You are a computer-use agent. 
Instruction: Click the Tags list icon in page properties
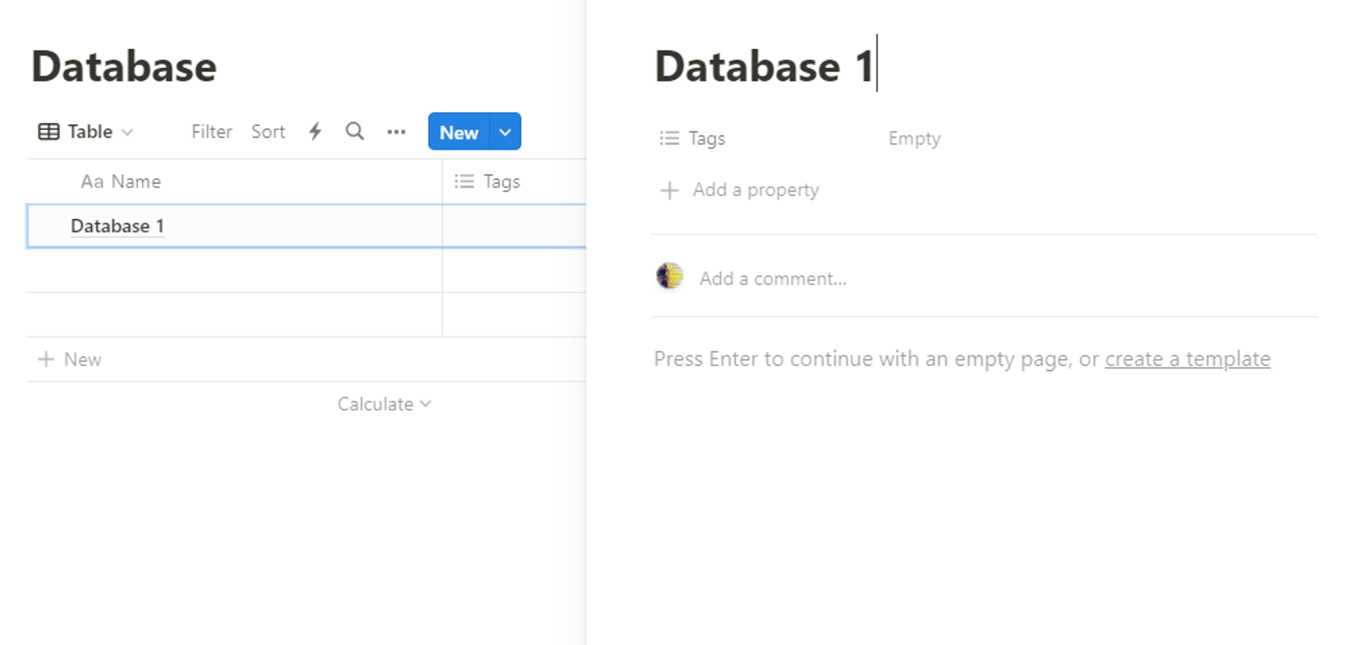point(670,139)
